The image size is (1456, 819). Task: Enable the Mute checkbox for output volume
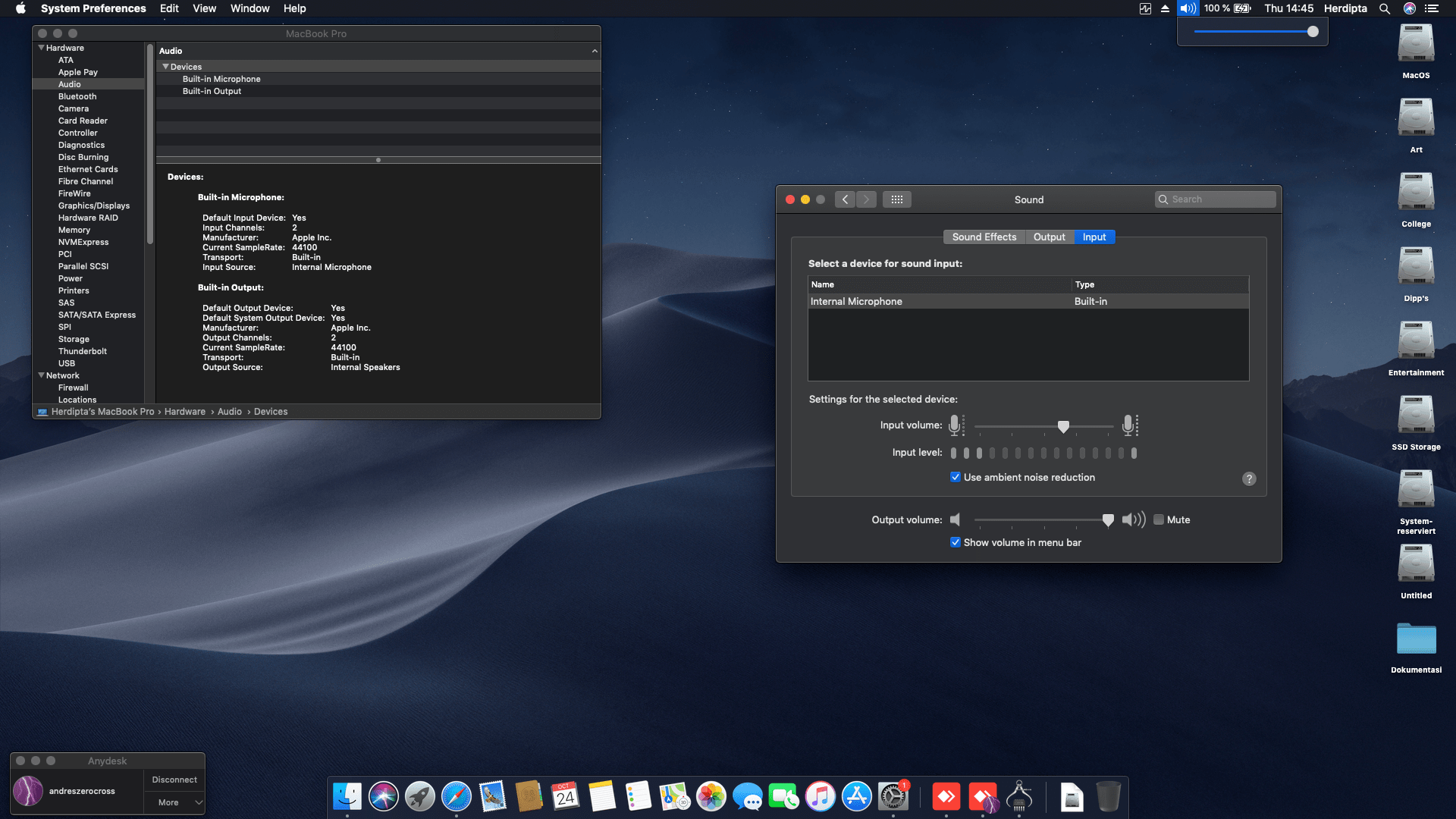1159,519
